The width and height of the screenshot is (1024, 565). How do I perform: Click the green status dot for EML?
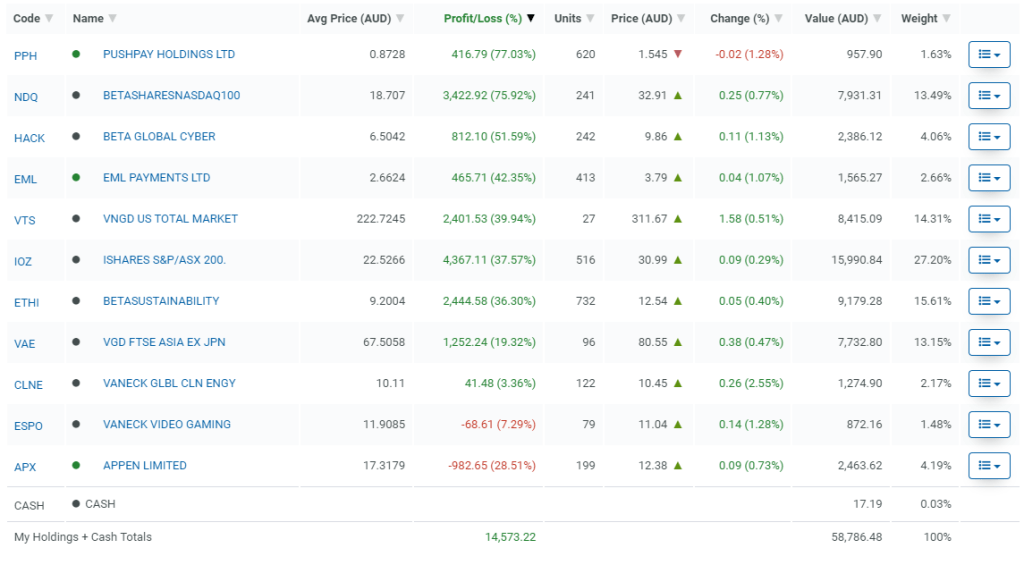(x=76, y=178)
